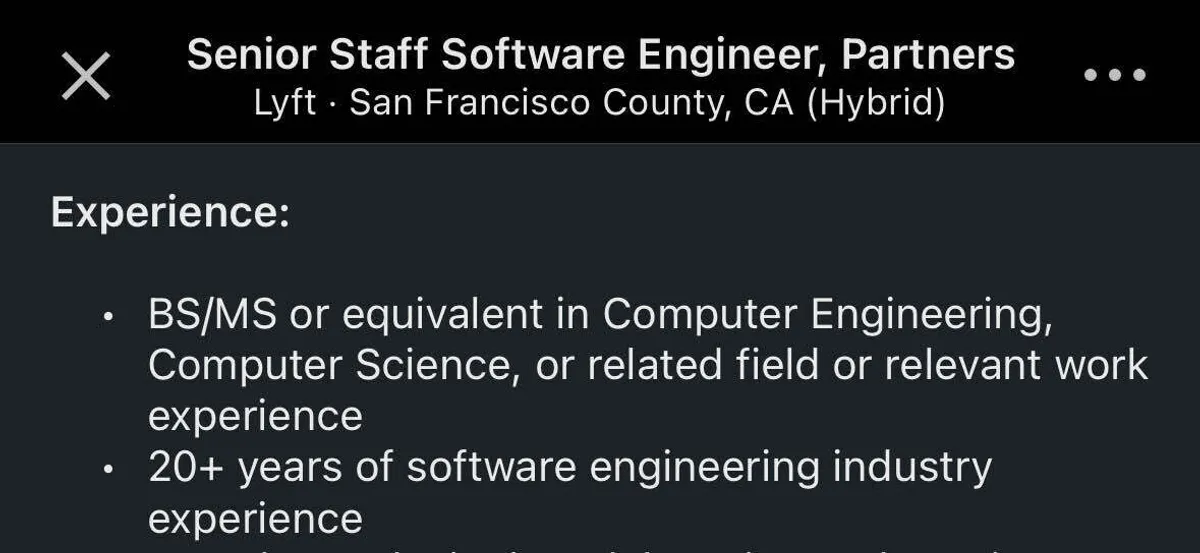Select the BS/MS text in the first bullet

point(212,315)
